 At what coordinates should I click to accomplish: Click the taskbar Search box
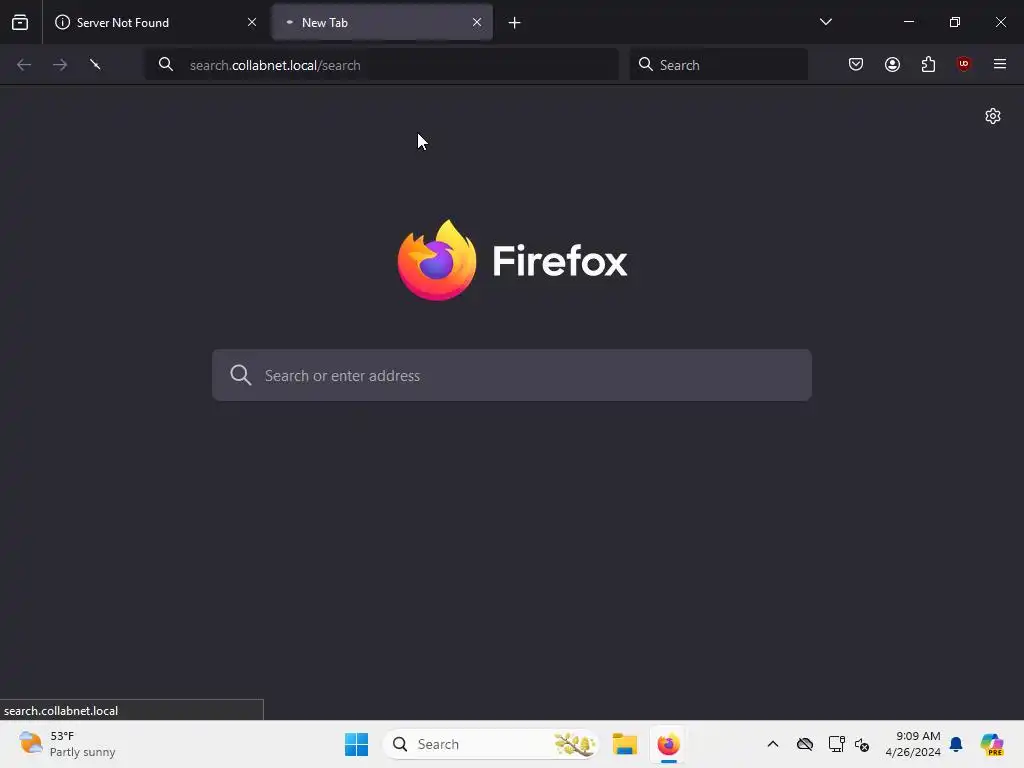[x=491, y=744]
